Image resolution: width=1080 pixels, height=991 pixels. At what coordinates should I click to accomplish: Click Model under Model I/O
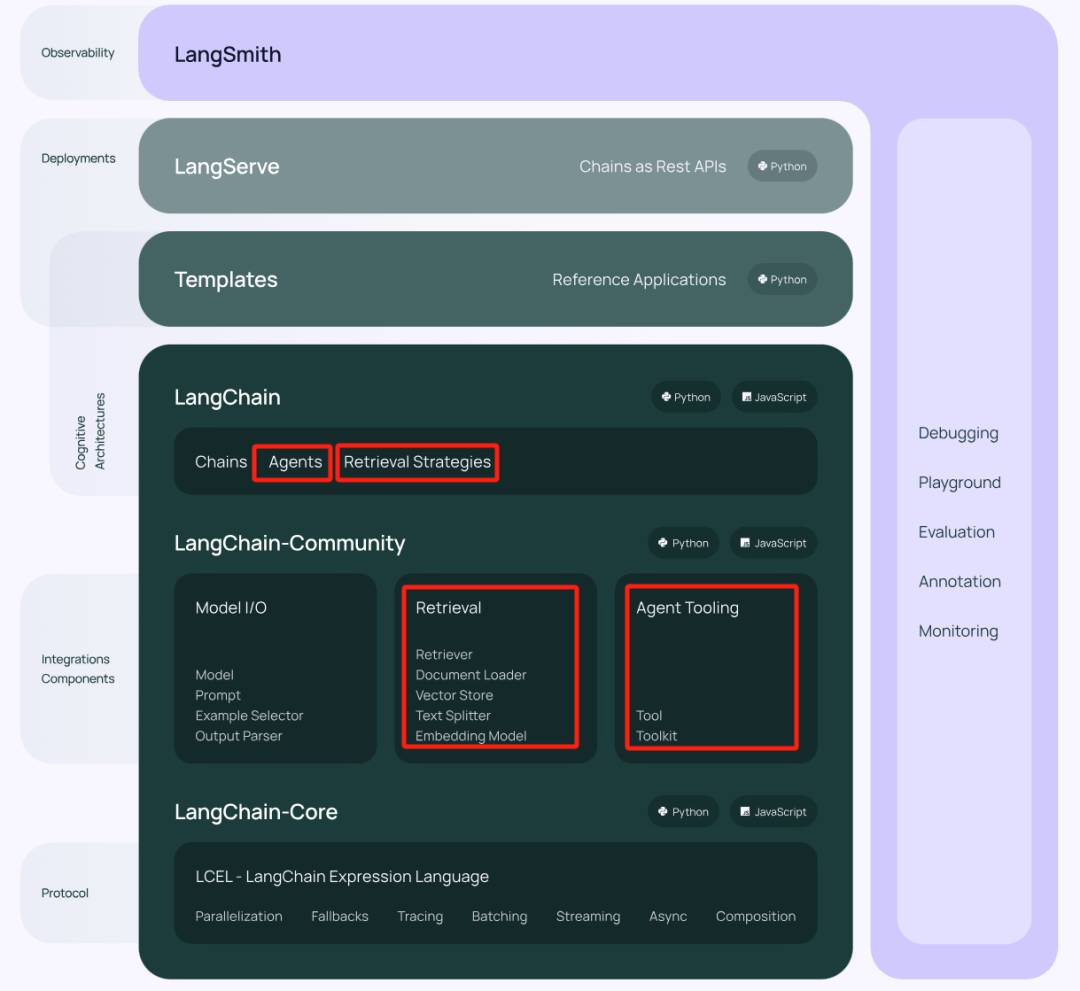(214, 675)
